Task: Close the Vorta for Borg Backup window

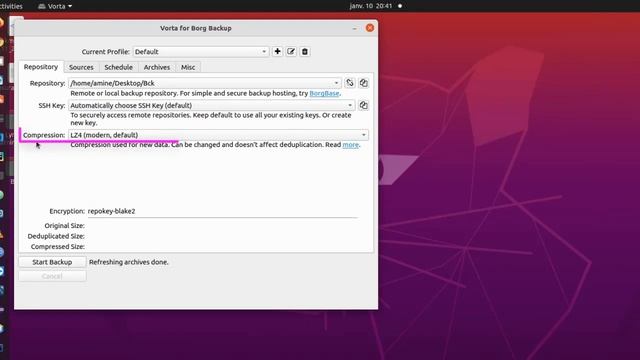Action: click(x=370, y=28)
